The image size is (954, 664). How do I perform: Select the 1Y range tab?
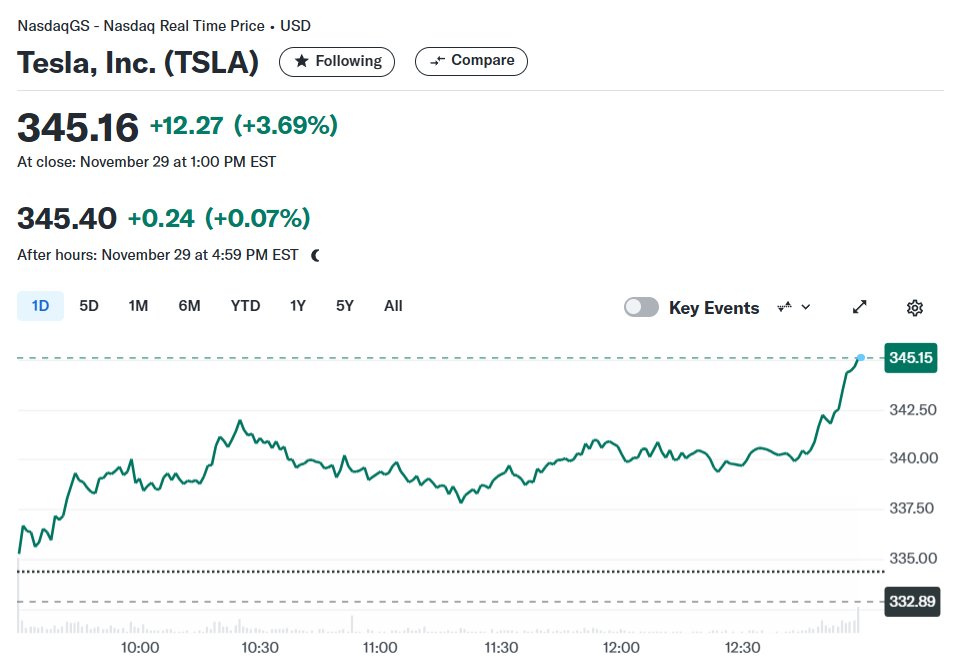298,306
